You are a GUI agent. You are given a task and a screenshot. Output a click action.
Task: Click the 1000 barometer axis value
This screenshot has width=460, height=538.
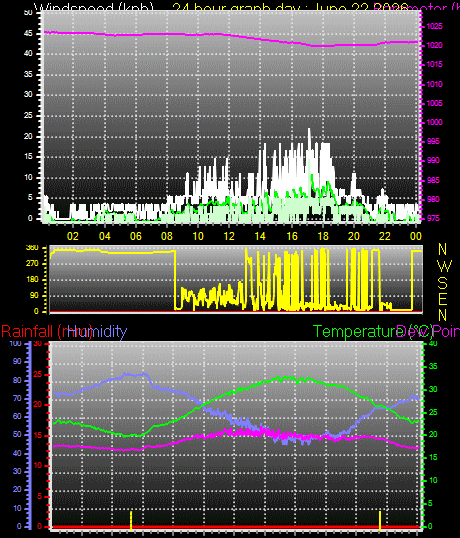[x=434, y=122]
